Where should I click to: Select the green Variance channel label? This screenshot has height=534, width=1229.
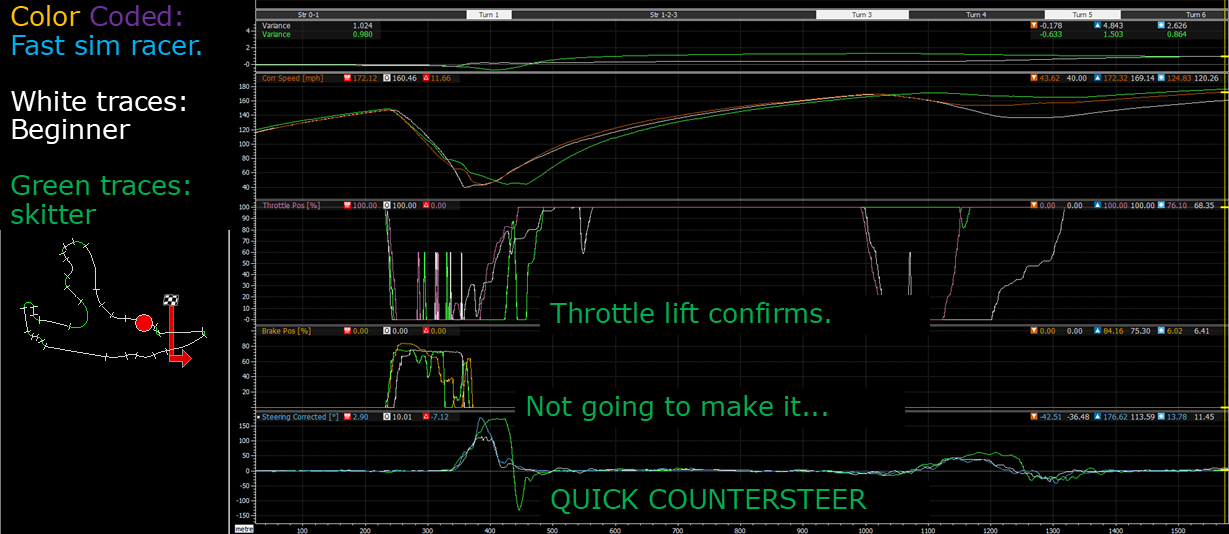[x=276, y=34]
